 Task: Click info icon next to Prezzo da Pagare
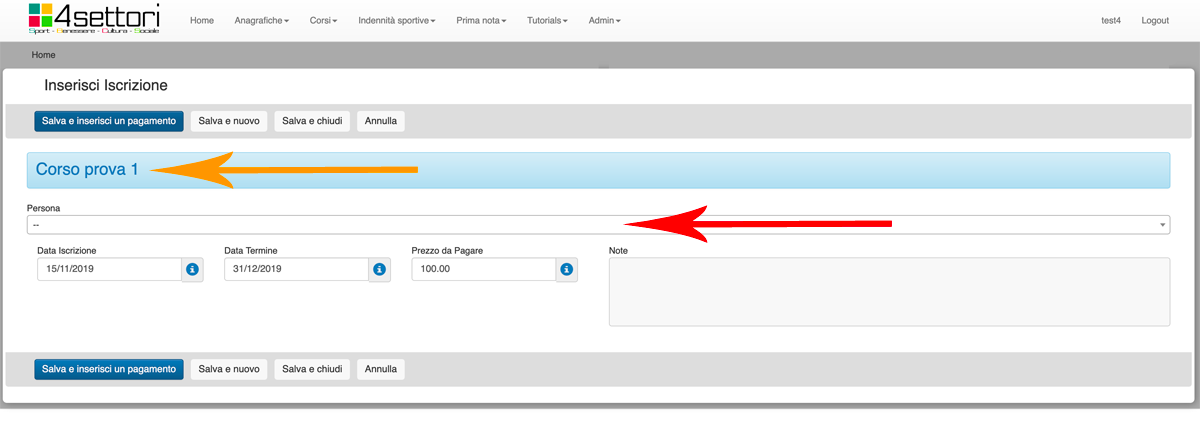566,270
